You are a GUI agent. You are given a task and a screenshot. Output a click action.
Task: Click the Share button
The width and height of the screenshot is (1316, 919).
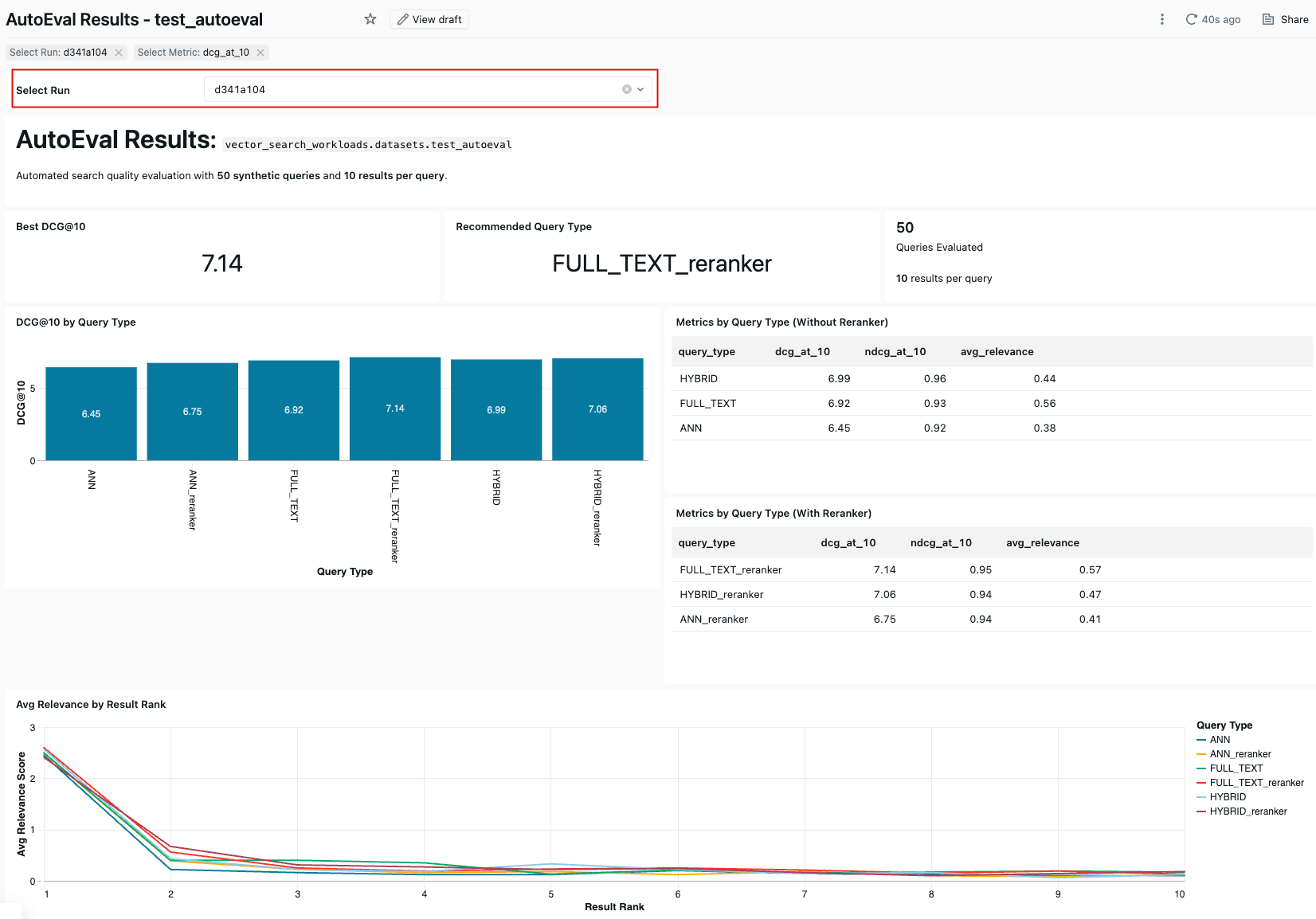(x=1286, y=19)
